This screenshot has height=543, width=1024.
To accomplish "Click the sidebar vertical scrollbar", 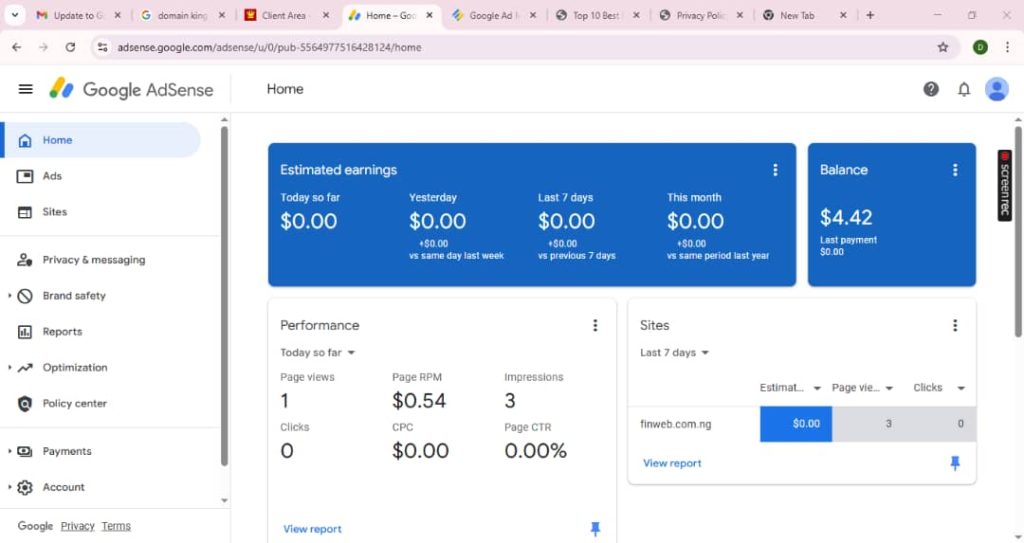I will pos(224,300).
